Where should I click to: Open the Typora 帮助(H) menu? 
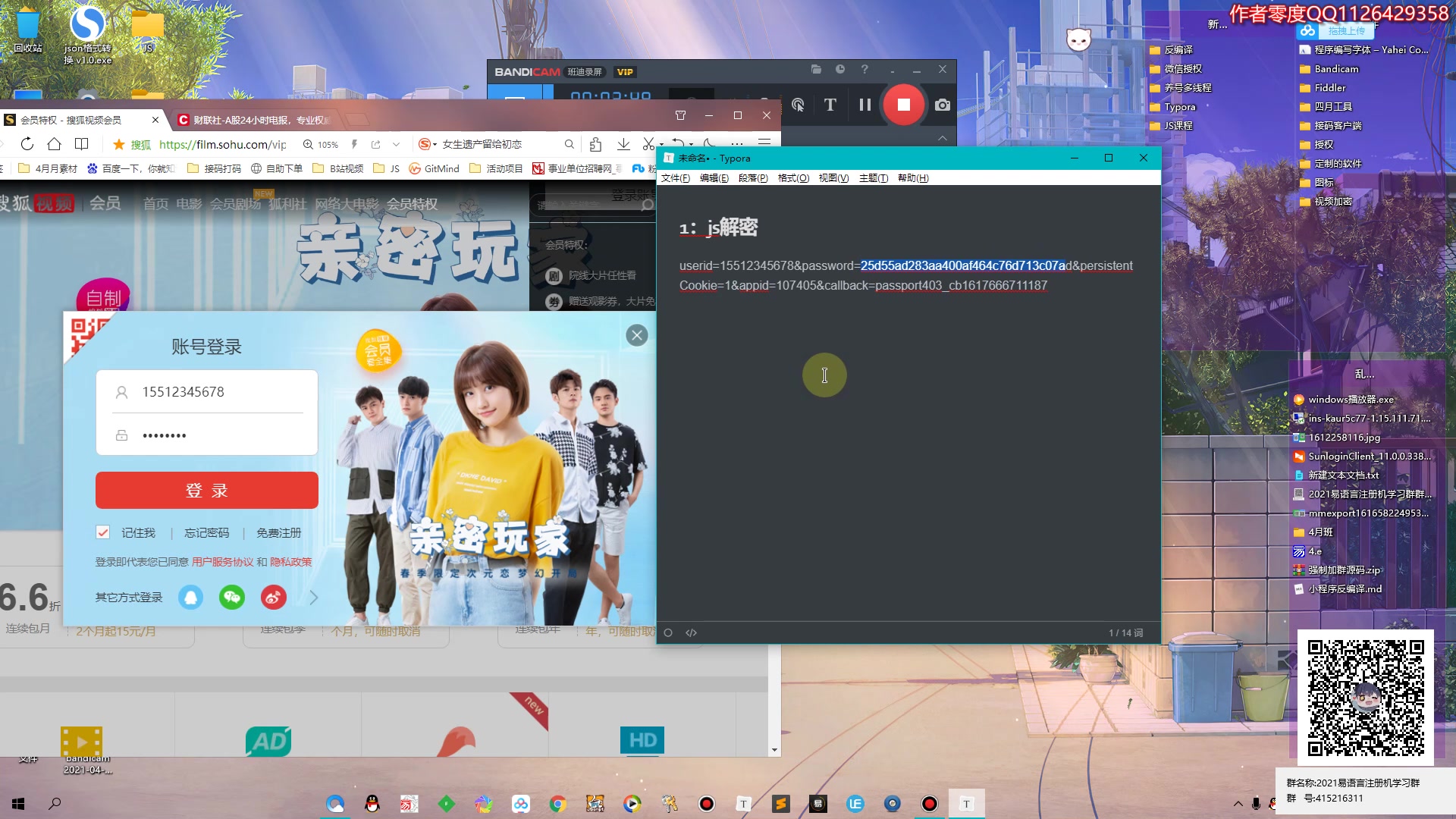[x=913, y=178]
